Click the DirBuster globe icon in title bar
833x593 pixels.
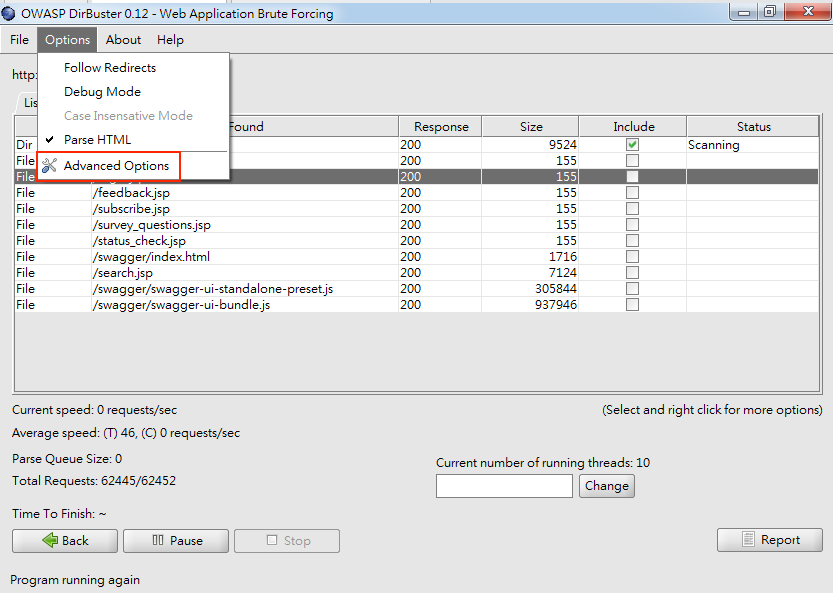point(8,13)
